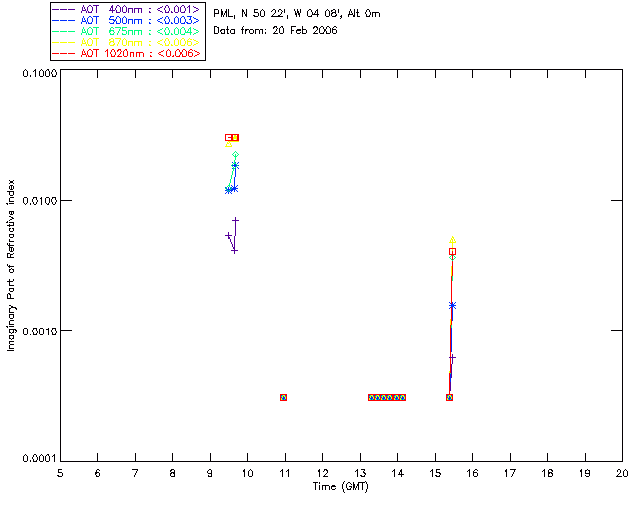Click the yellow triangle marker near time 9.5
640x512 pixels.
pyautogui.click(x=229, y=144)
